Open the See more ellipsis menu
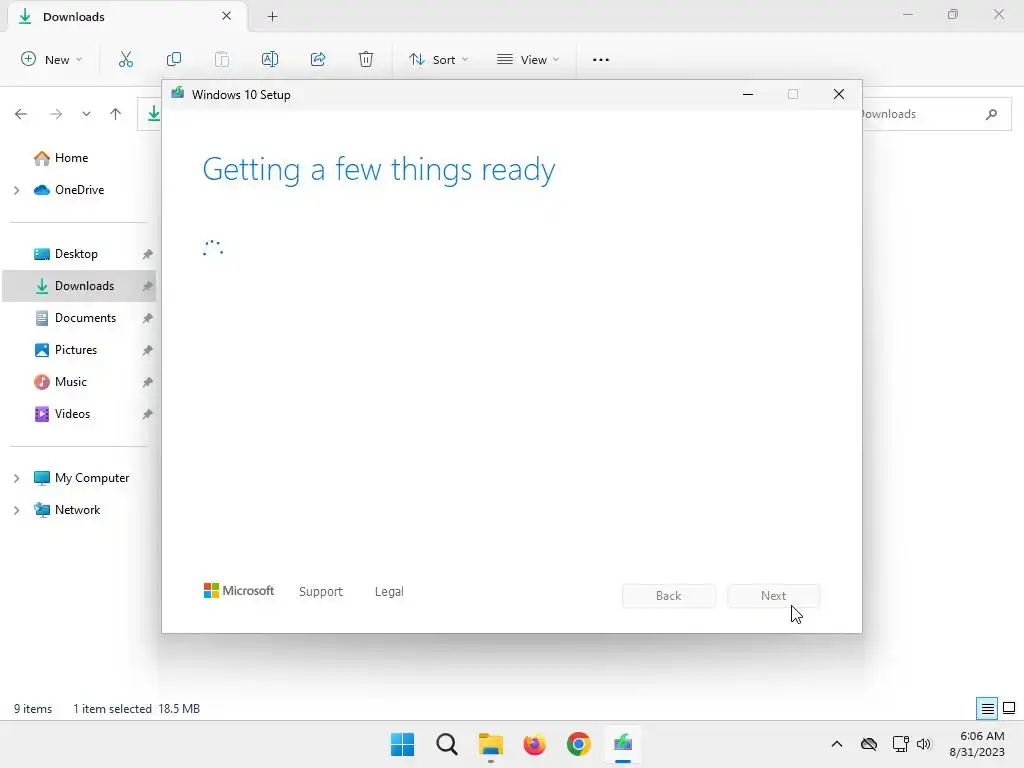1024x768 pixels. click(x=601, y=59)
